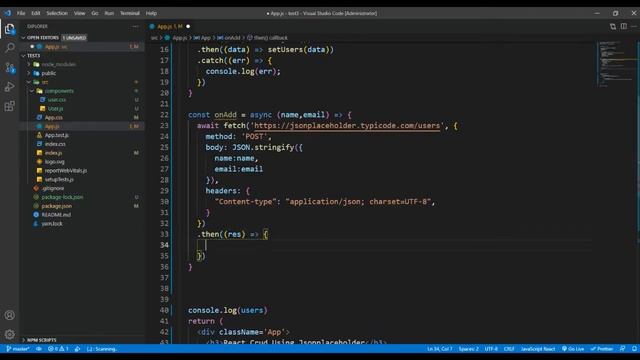Open the View menu

tap(79, 13)
